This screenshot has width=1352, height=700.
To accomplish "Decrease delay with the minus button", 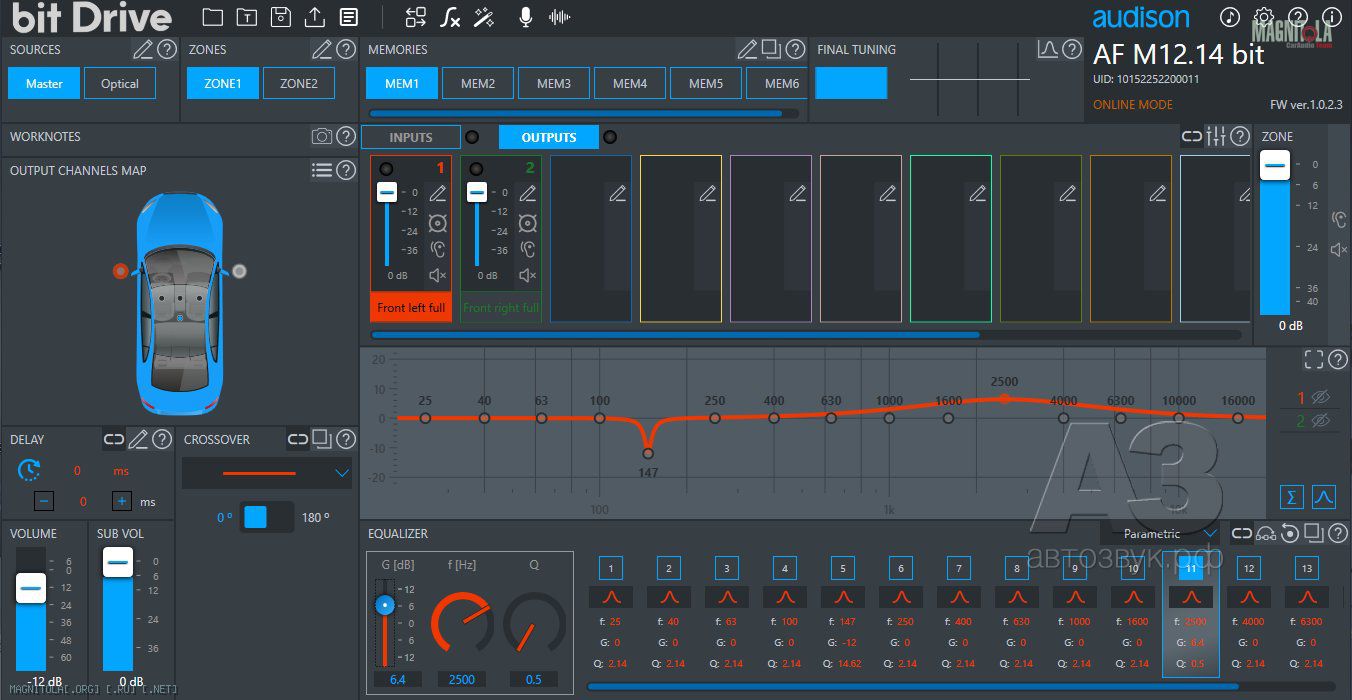I will coord(44,502).
